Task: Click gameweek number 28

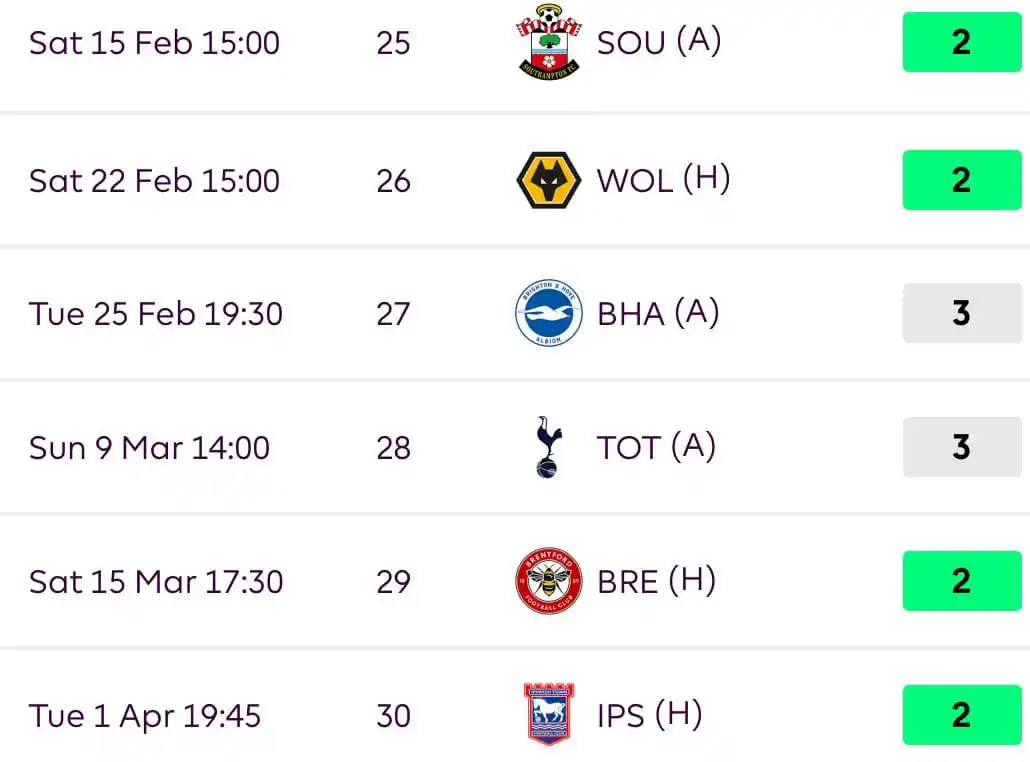Action: point(393,448)
